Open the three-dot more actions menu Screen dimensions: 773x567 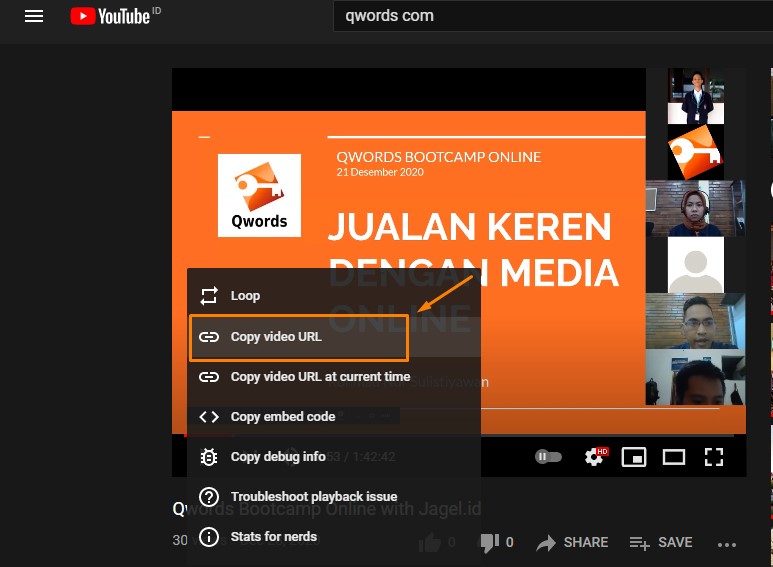[727, 544]
